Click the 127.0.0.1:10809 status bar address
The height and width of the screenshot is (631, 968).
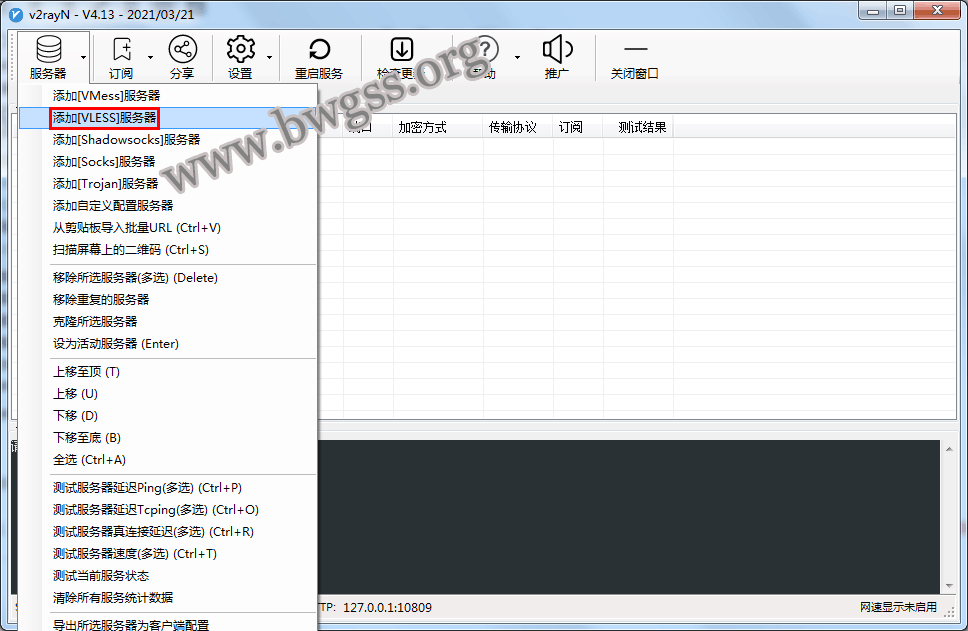(x=387, y=608)
